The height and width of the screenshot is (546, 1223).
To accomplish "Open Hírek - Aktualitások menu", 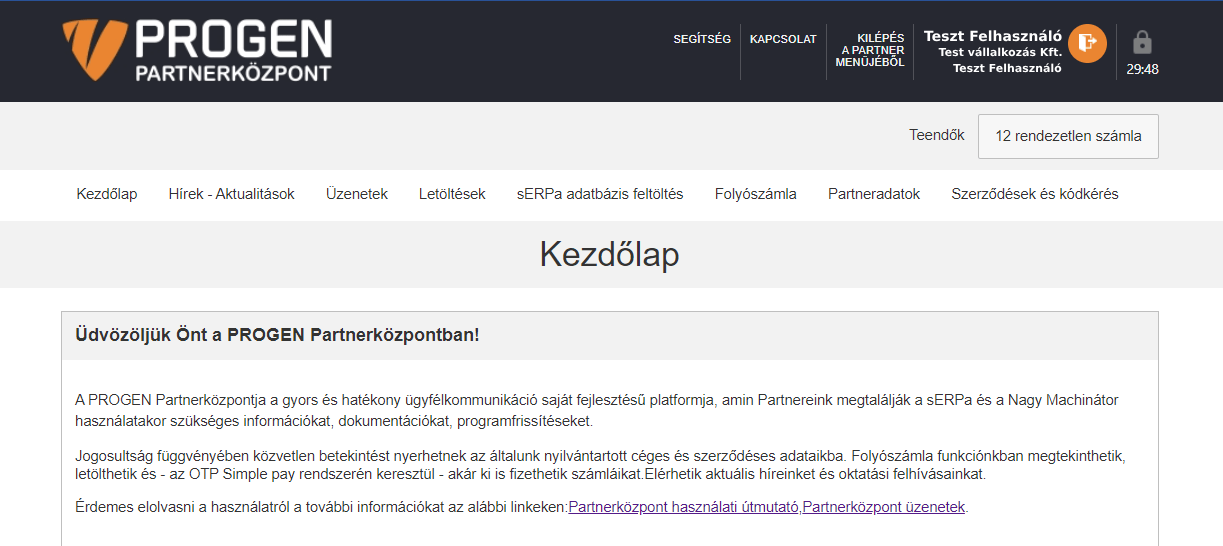I will pyautogui.click(x=231, y=194).
